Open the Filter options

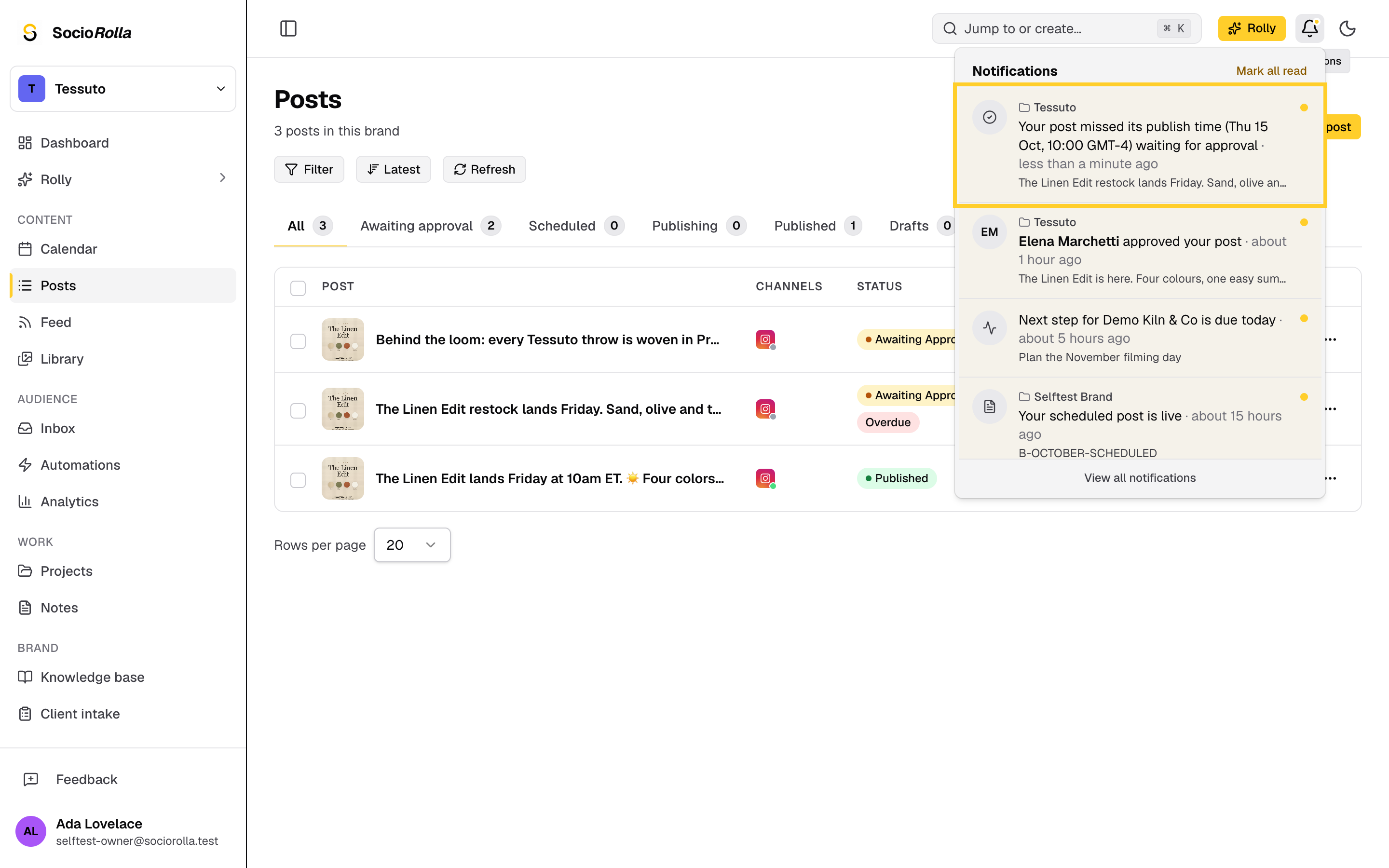(309, 169)
